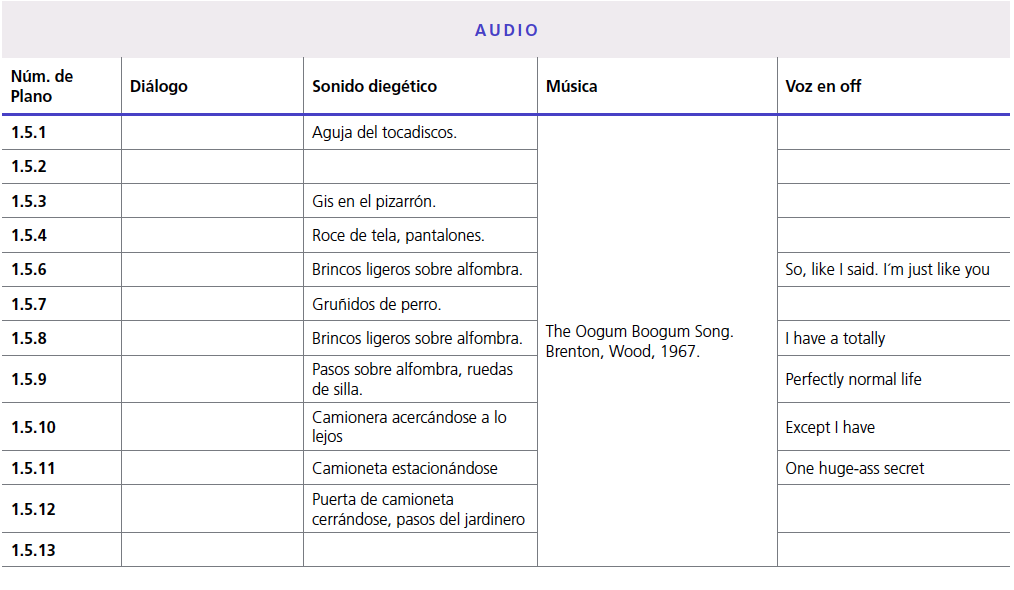Viewport: 1014px width, 590px height.
Task: Select the 'One huge-ass secret' cell
Action: click(854, 468)
